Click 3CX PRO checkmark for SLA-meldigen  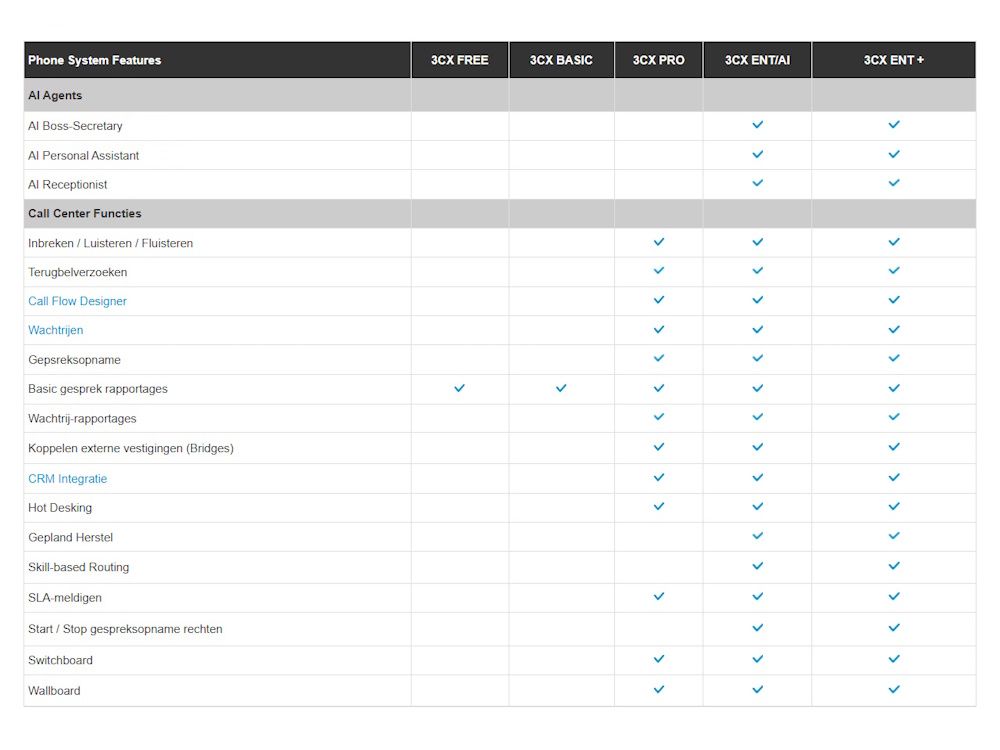[x=659, y=597]
